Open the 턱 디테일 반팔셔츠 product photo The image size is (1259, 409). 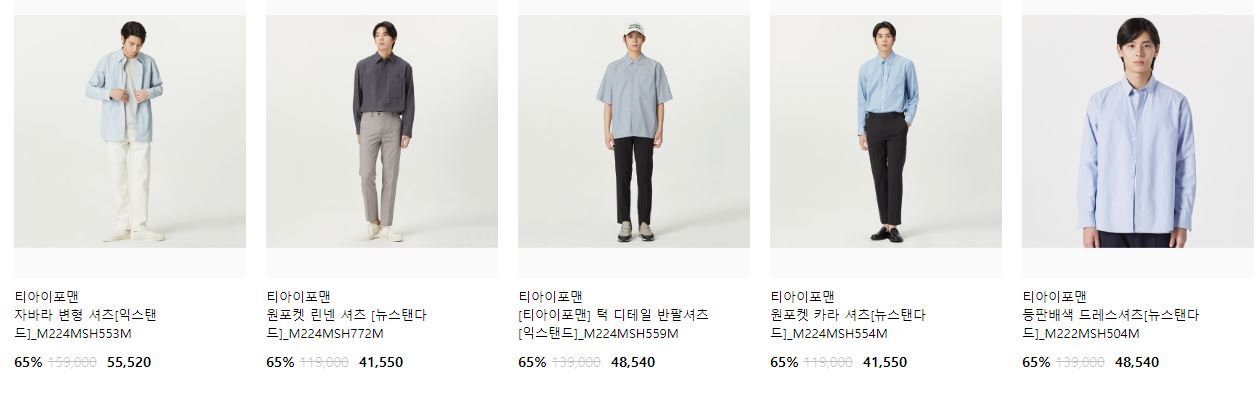634,131
